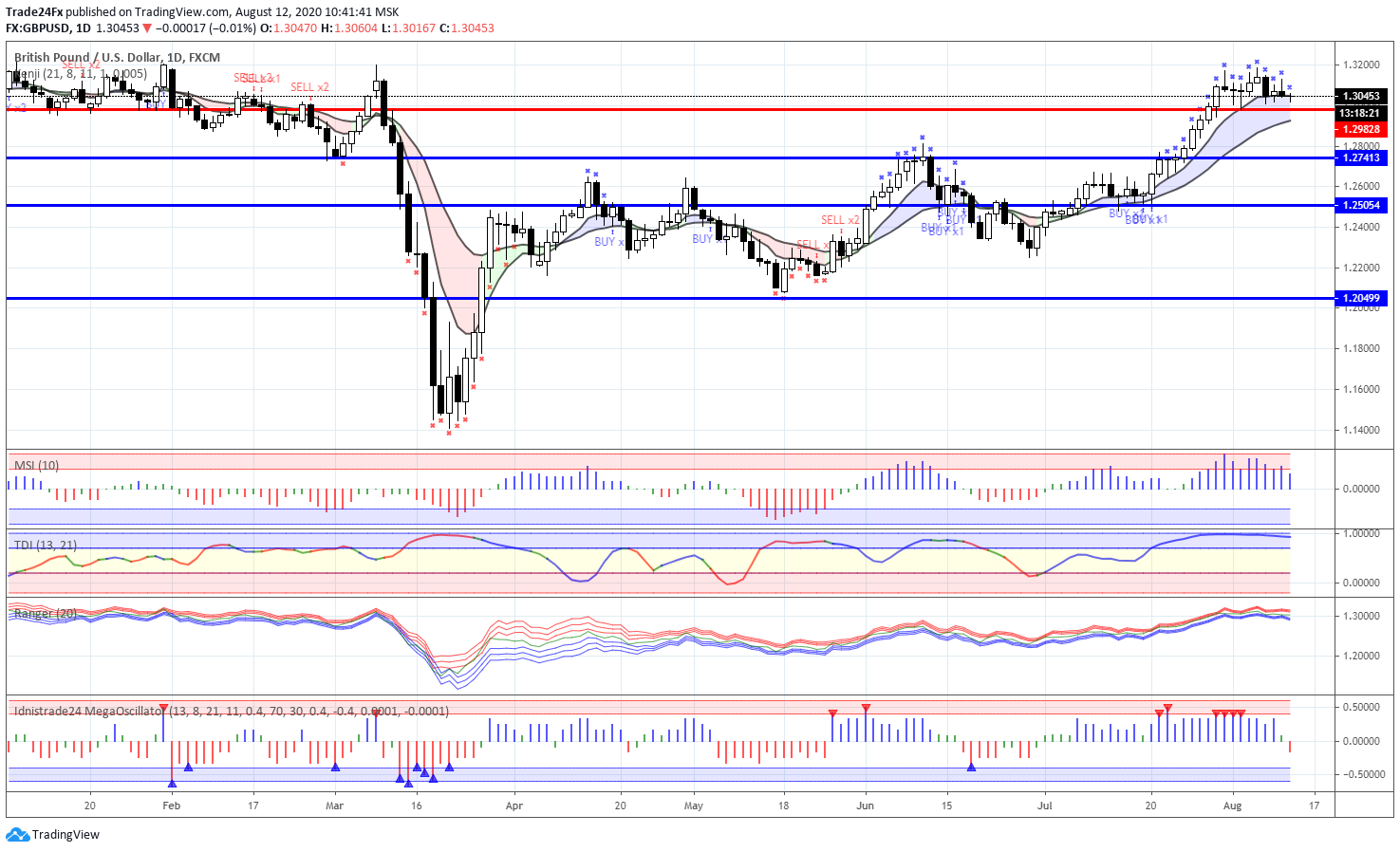The height and width of the screenshot is (852, 1400).
Task: Click the Jun label on the time axis
Action: [865, 806]
